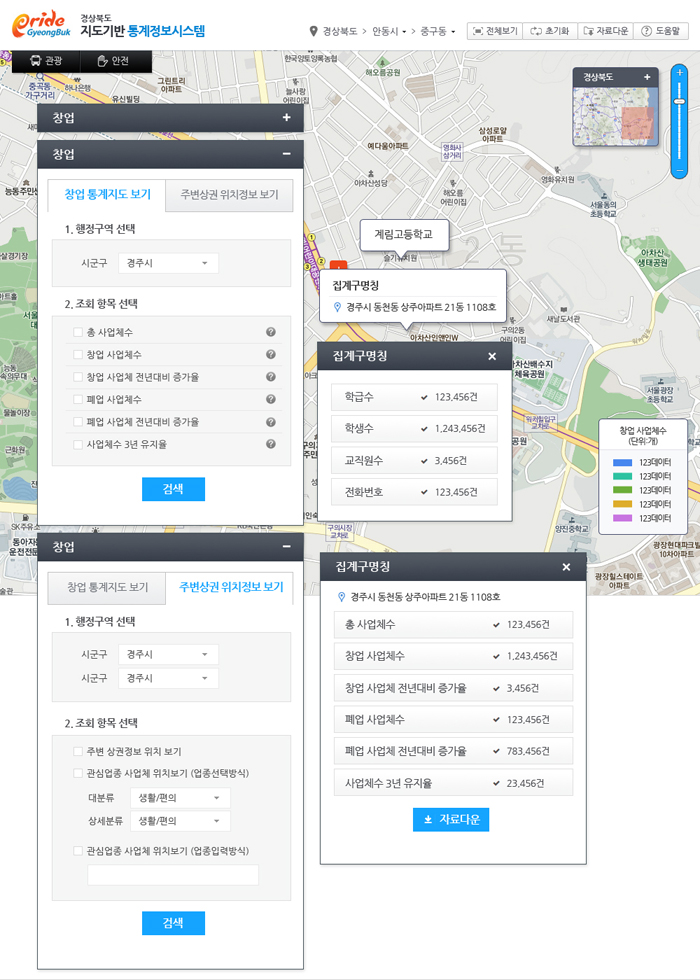This screenshot has height=980, width=700.
Task: Check the 창업 사업체수 checkbox
Action: 78,355
